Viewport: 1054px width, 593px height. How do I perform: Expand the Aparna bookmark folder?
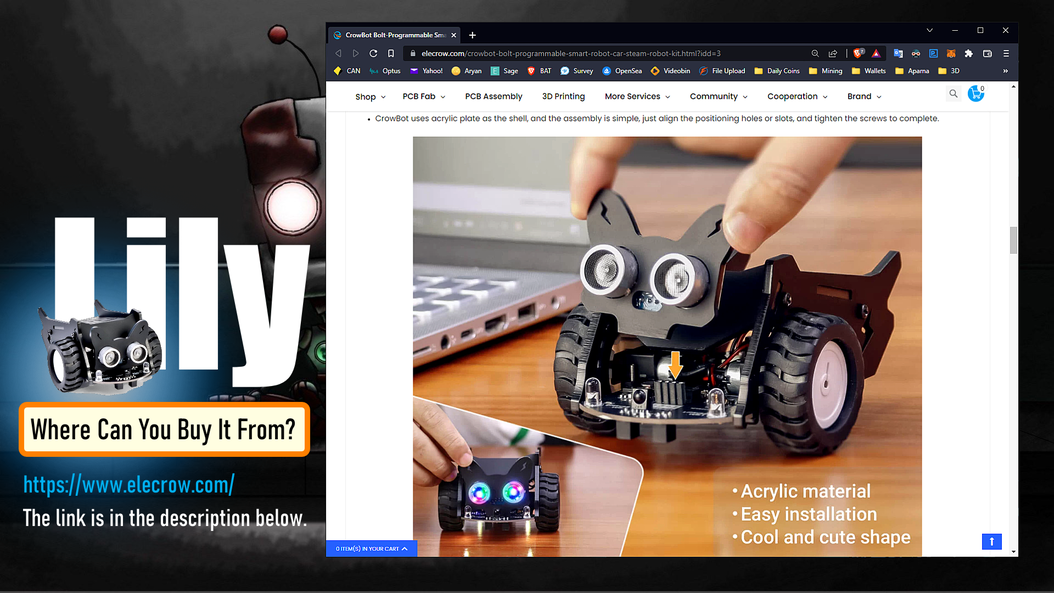pyautogui.click(x=912, y=71)
